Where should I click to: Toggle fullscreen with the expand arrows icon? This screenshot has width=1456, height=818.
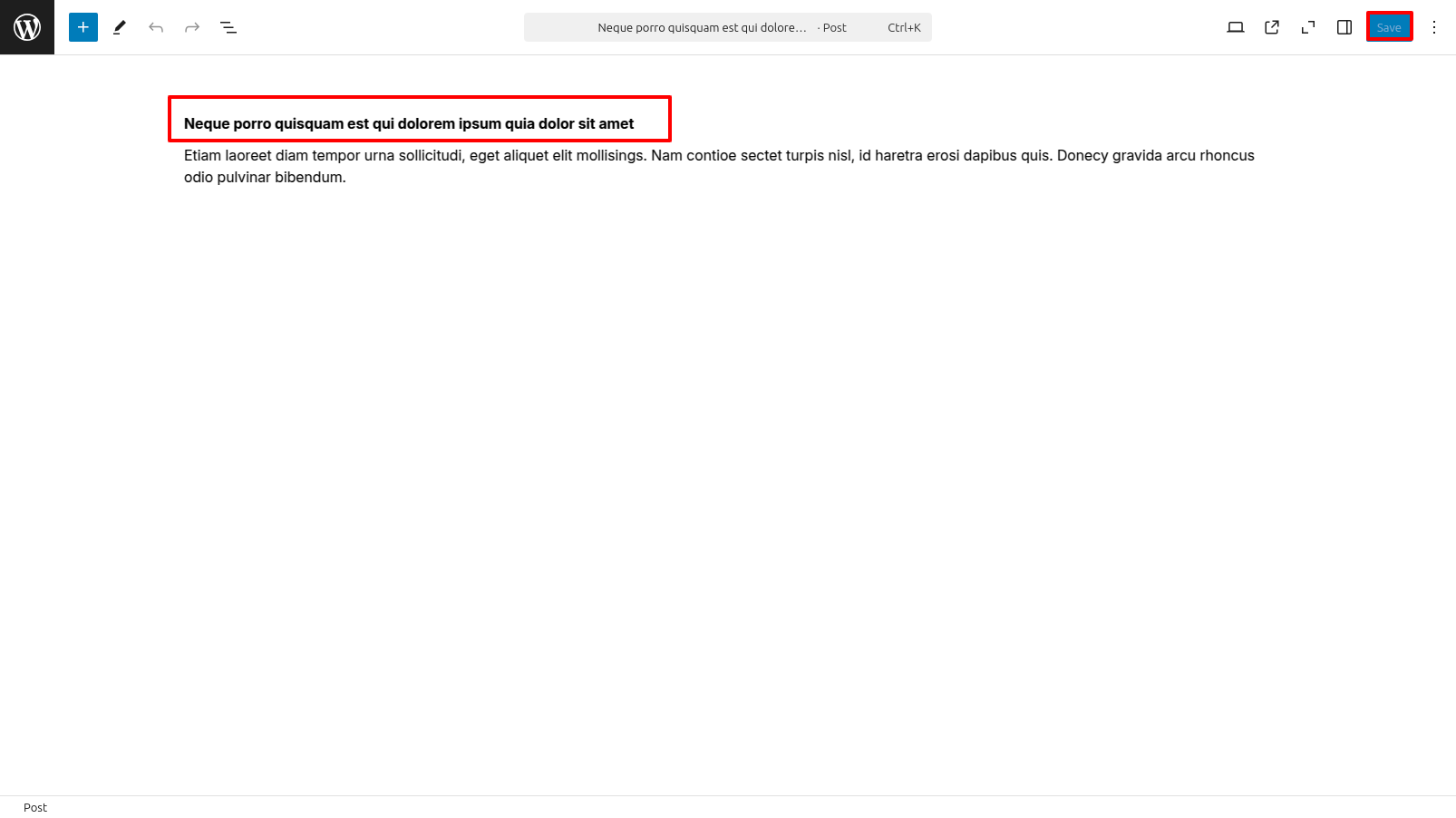coord(1308,27)
